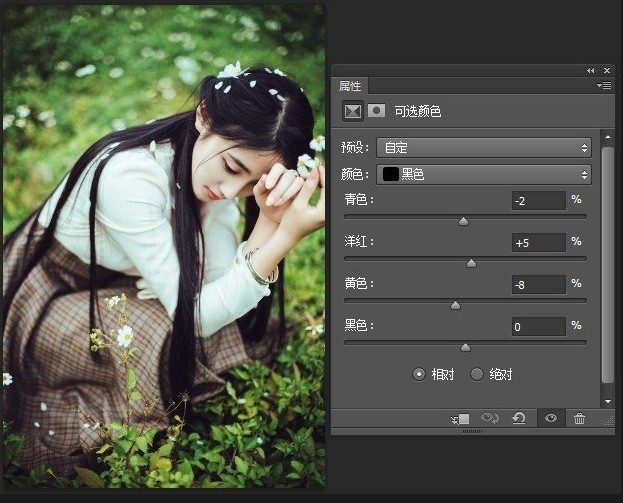Image resolution: width=623 pixels, height=503 pixels.
Task: Click the 黄色 value field
Action: tap(538, 285)
